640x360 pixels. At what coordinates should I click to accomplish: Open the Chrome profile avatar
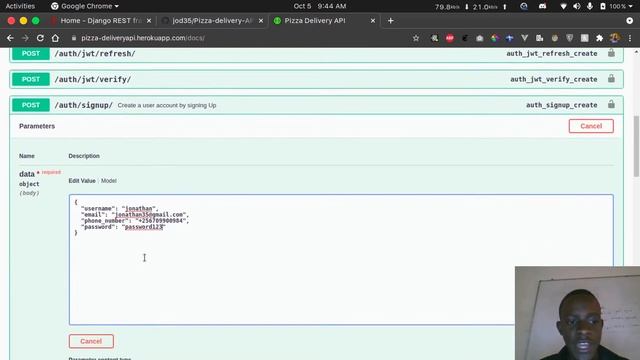[x=614, y=38]
